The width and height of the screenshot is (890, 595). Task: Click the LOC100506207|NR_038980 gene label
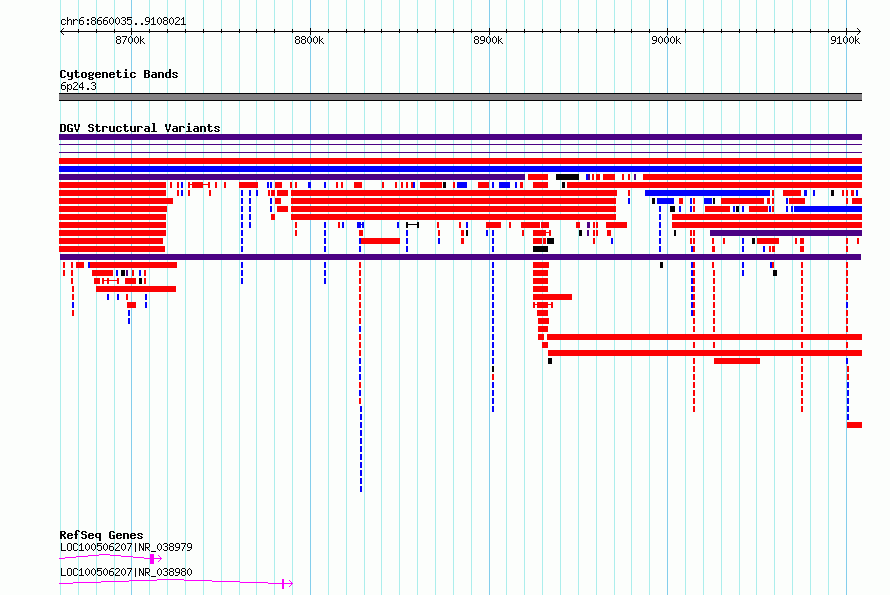click(126, 572)
